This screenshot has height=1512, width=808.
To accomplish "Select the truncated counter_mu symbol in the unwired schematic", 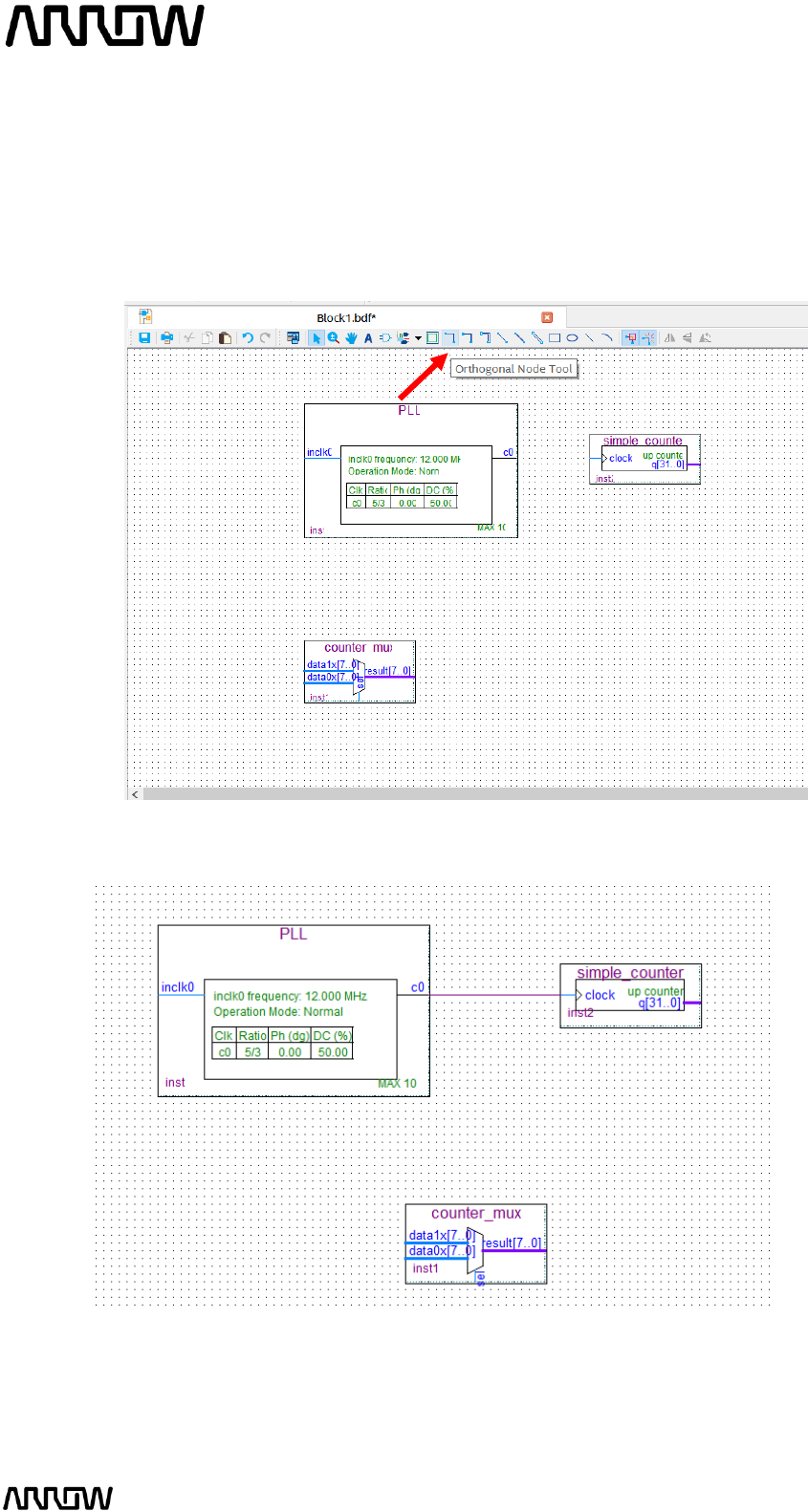I will point(360,672).
